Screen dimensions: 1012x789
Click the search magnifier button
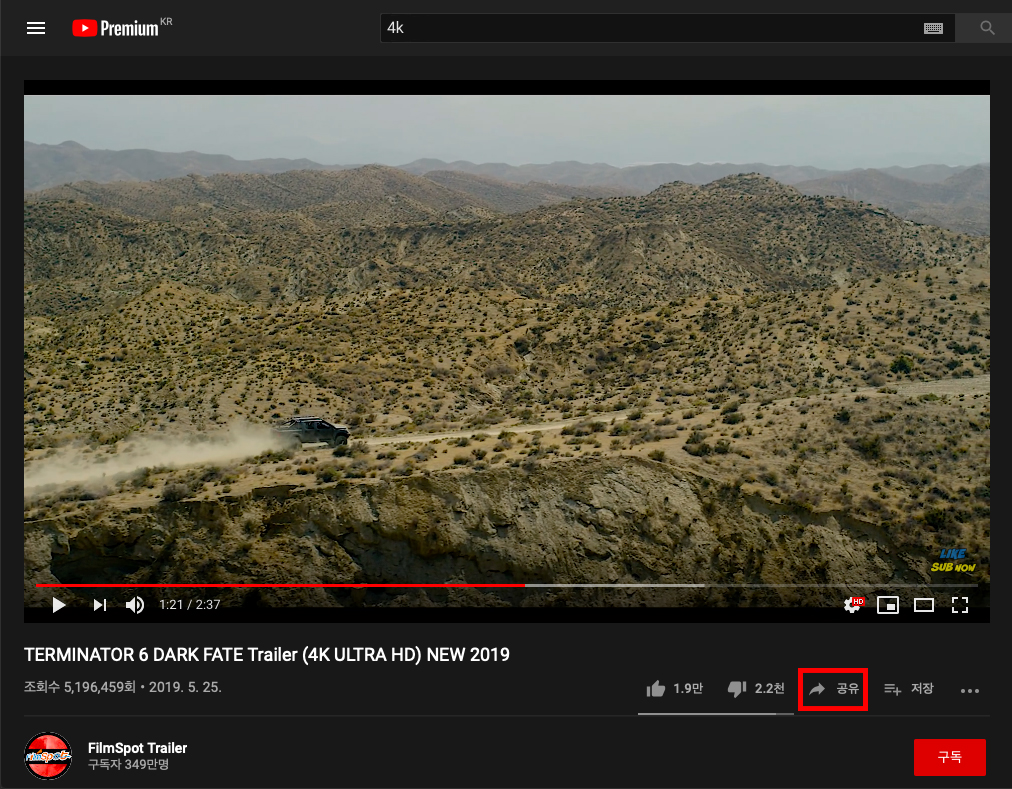987,28
